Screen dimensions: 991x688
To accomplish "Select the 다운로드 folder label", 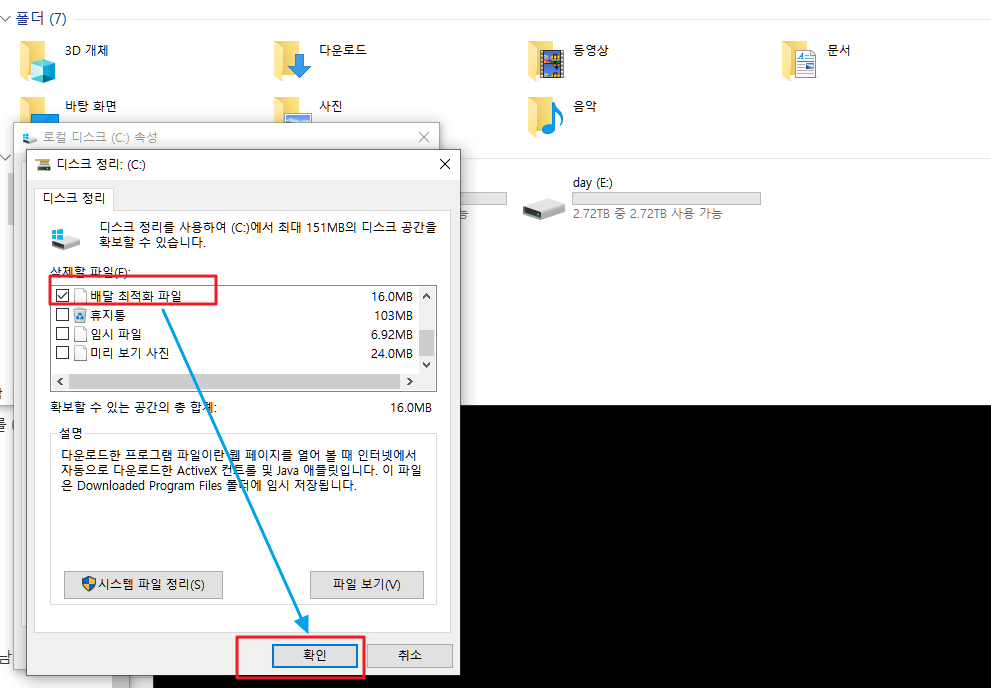I will pyautogui.click(x=343, y=50).
